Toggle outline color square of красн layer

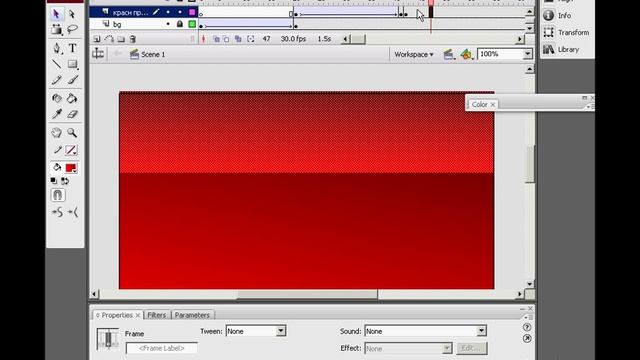pos(192,12)
